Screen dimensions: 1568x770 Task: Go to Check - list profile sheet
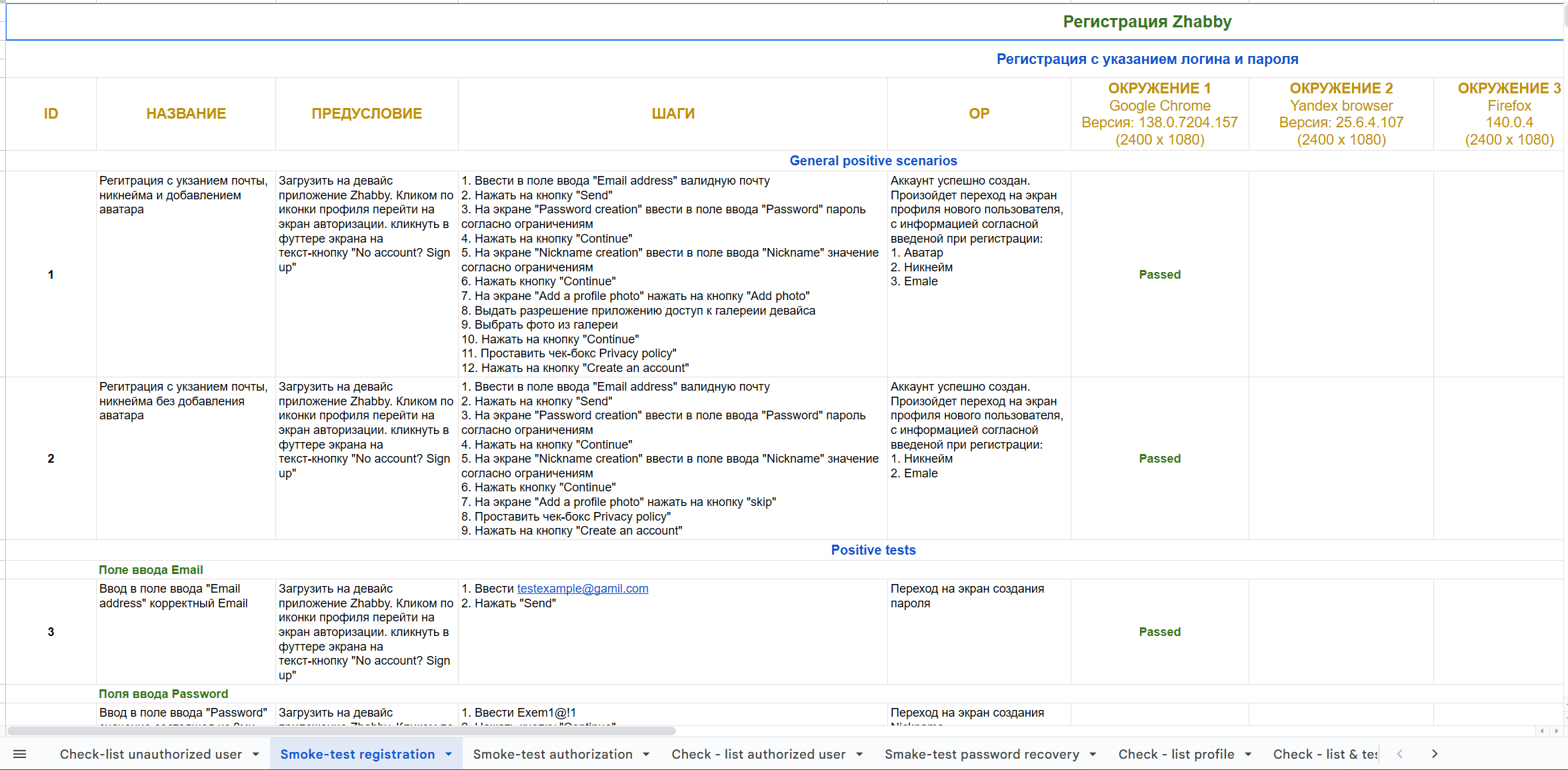point(1176,754)
